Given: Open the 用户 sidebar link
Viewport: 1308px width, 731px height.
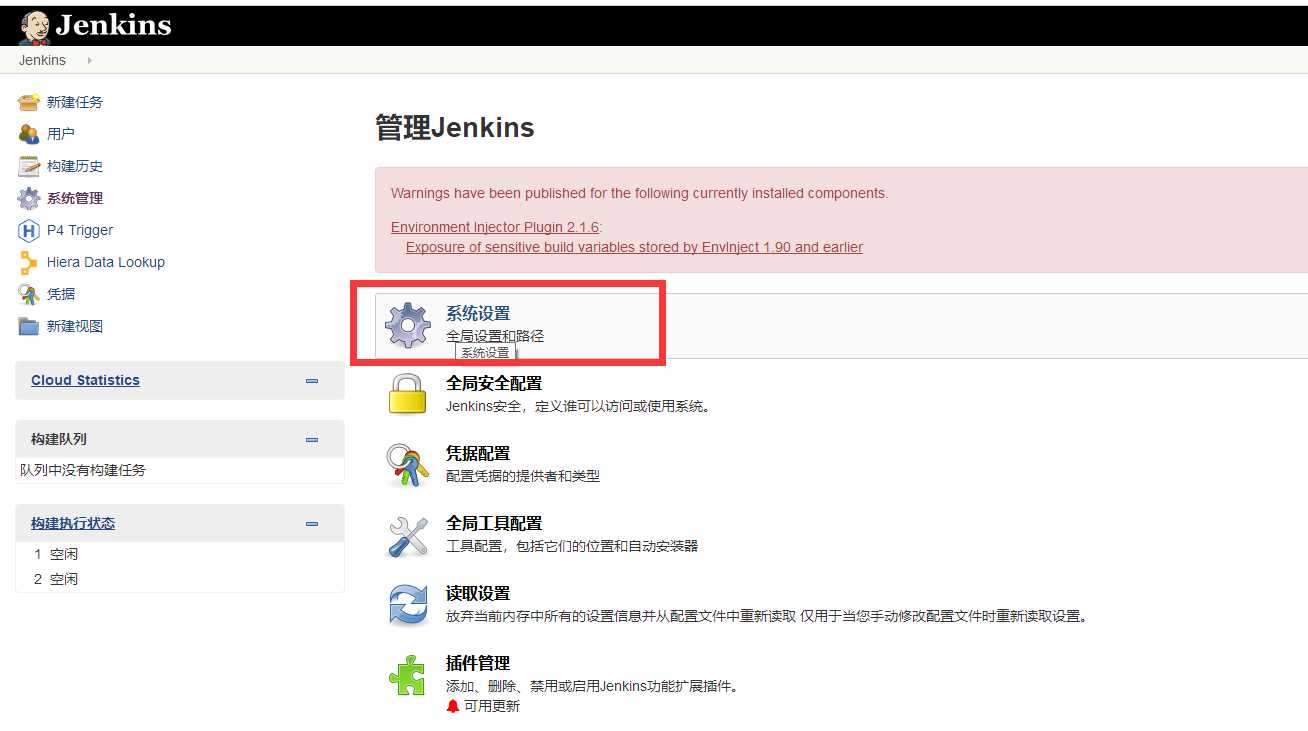Looking at the screenshot, I should coord(61,134).
